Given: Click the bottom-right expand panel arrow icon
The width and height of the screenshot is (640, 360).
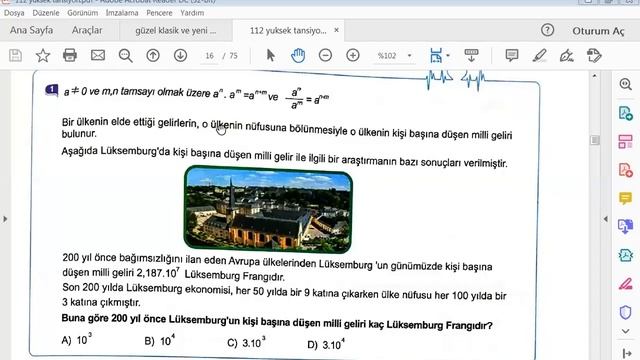Looking at the screenshot, I should pyautogui.click(x=627, y=353).
